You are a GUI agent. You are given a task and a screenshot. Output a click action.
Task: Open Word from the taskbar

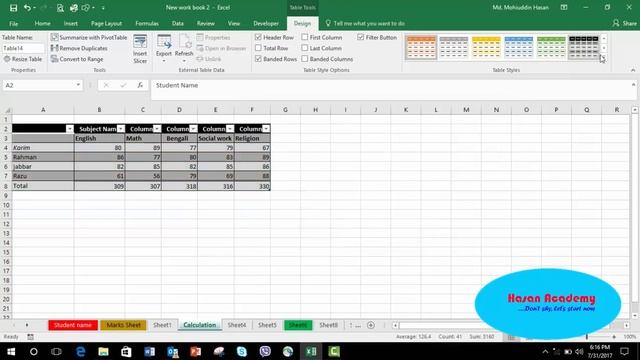click(149, 351)
